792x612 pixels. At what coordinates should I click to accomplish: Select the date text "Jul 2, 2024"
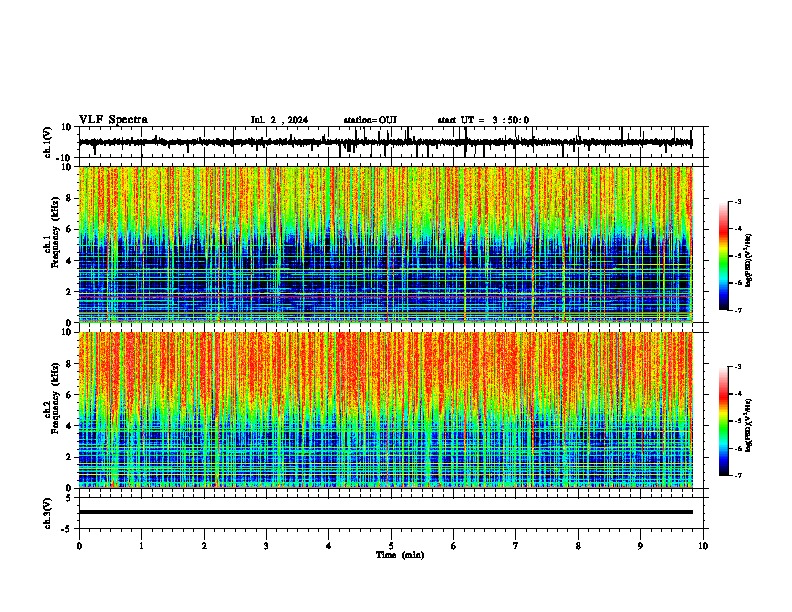tap(279, 120)
